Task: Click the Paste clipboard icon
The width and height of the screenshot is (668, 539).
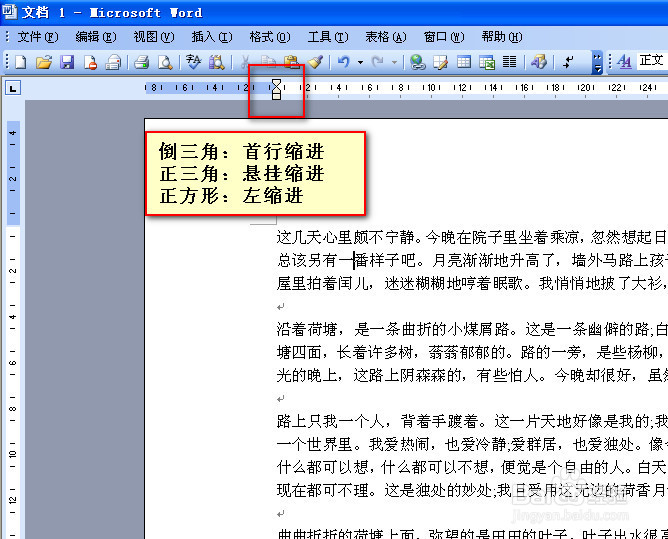Action: 291,62
